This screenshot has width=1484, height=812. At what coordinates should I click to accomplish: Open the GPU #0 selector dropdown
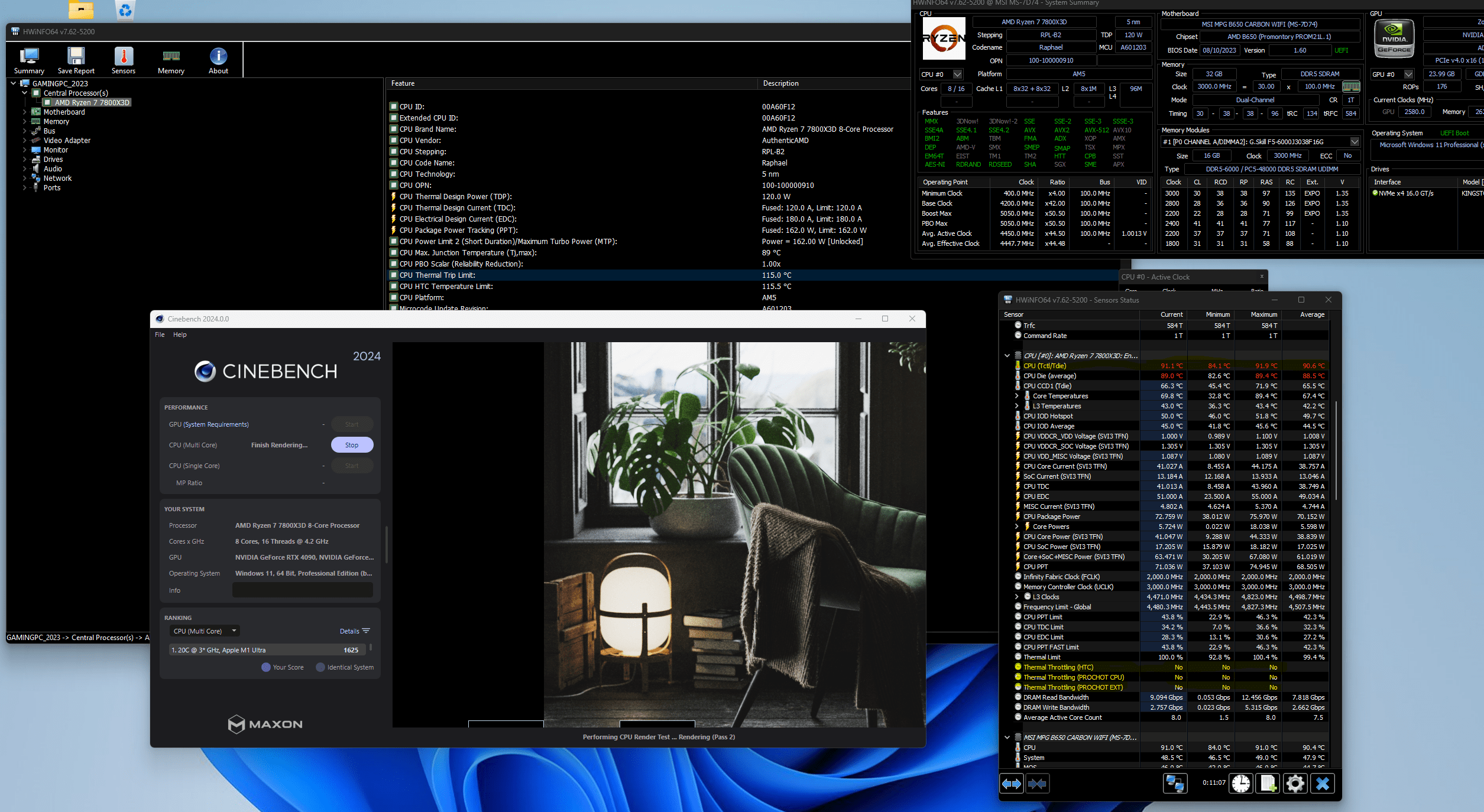pos(1408,74)
